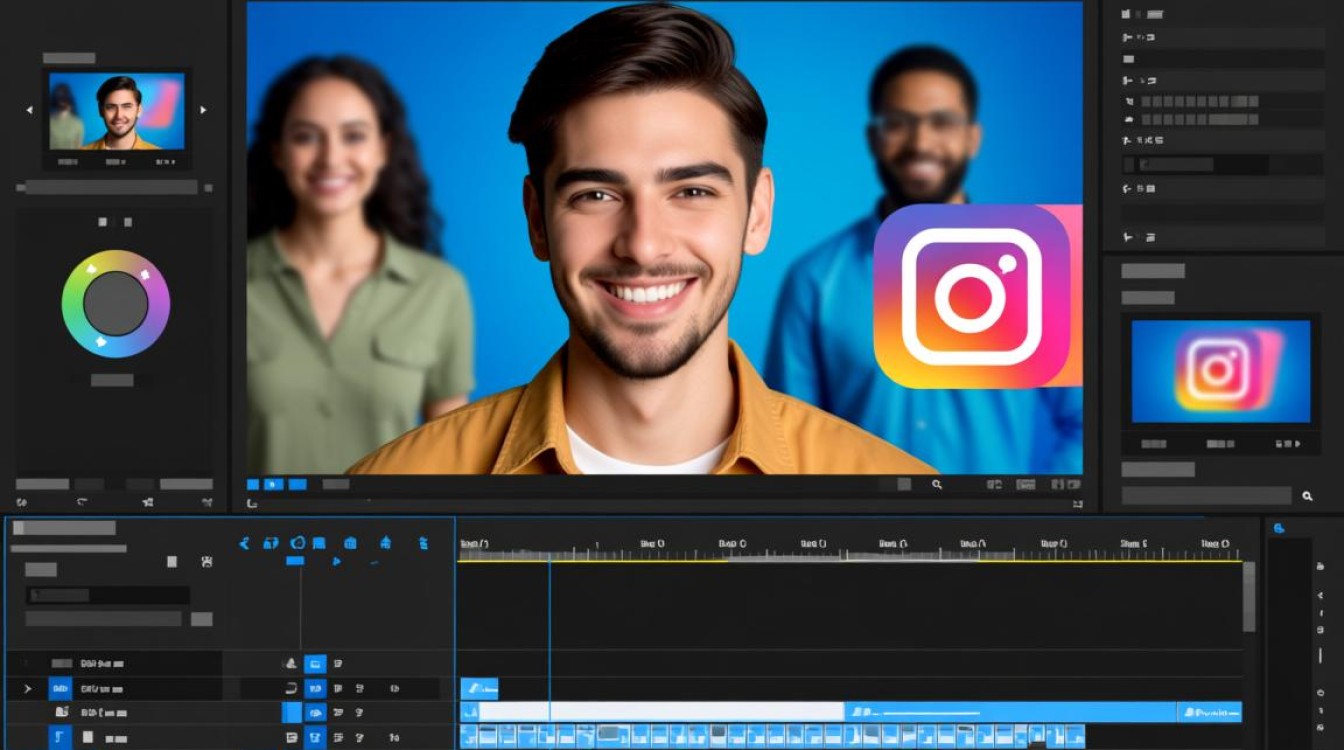Click the color wheel in left panel

coord(116,304)
